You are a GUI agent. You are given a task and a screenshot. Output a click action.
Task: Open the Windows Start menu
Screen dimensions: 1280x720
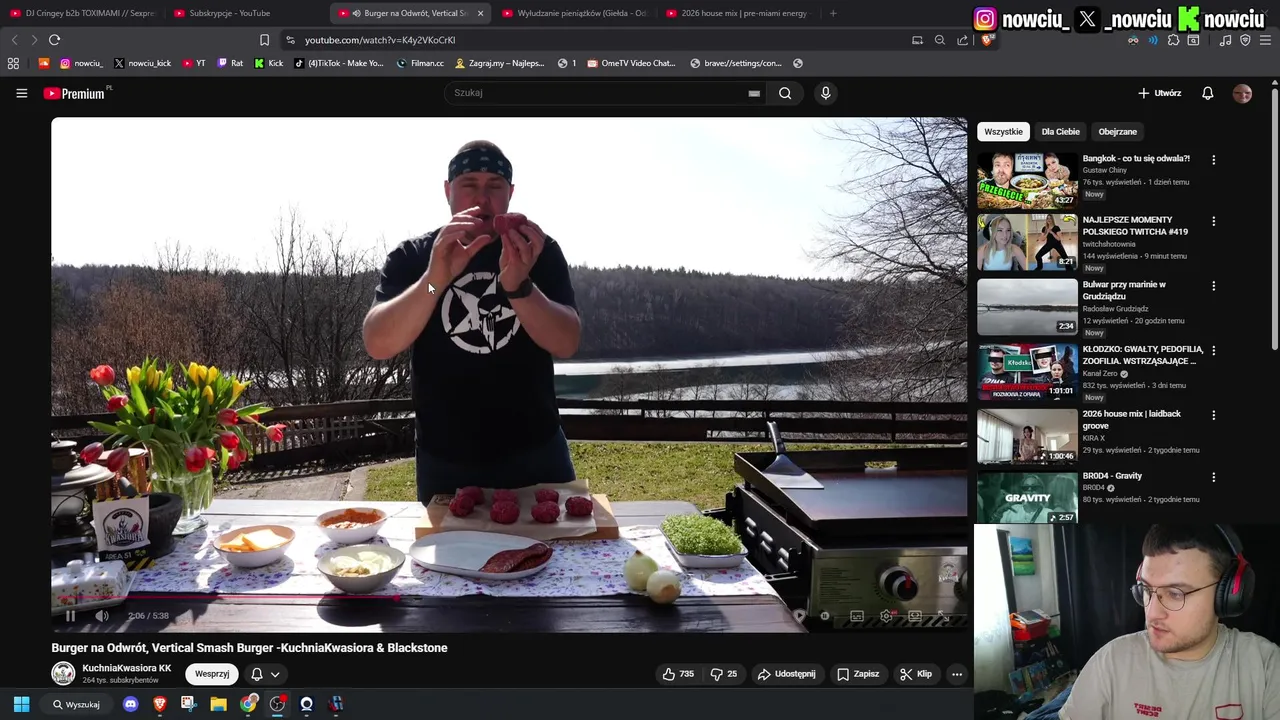(21, 704)
